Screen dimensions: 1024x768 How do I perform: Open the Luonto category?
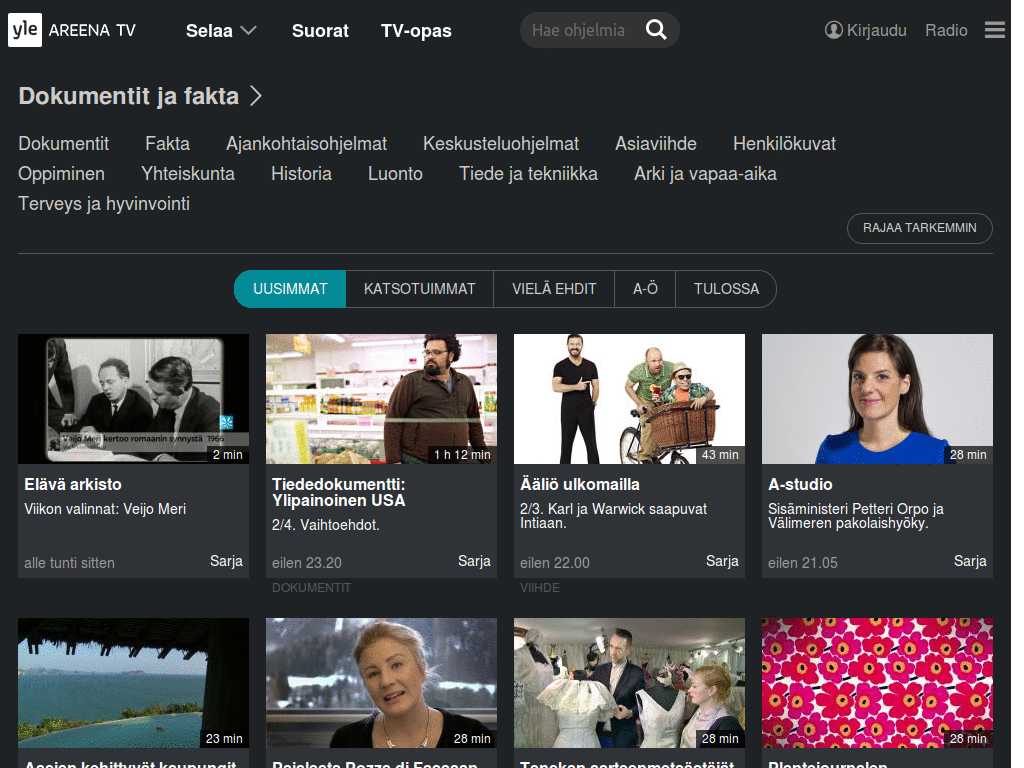(x=395, y=174)
